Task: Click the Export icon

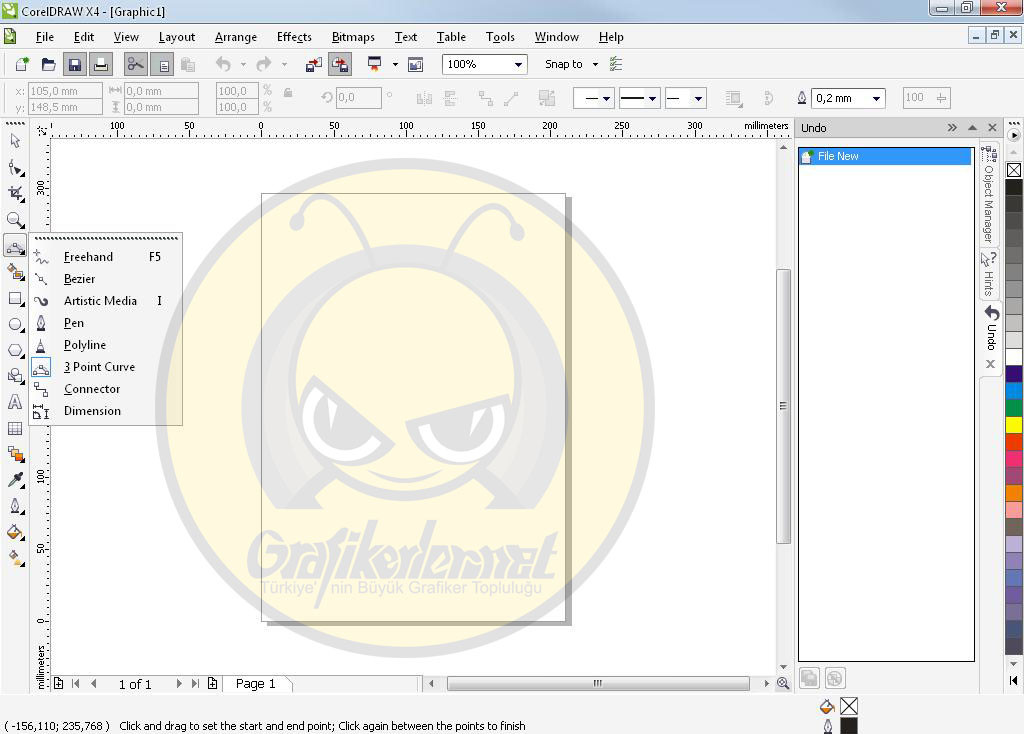Action: 340,64
